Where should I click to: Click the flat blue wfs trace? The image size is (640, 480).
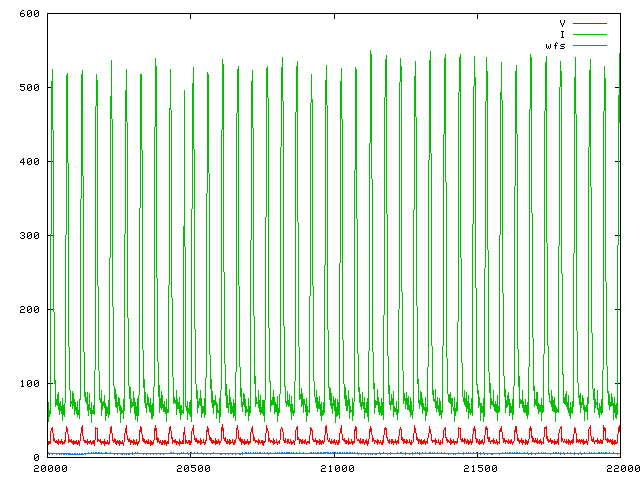(x=300, y=453)
